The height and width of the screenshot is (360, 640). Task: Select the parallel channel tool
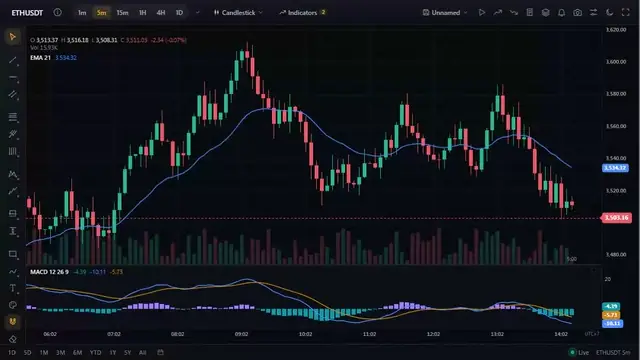pyautogui.click(x=13, y=95)
